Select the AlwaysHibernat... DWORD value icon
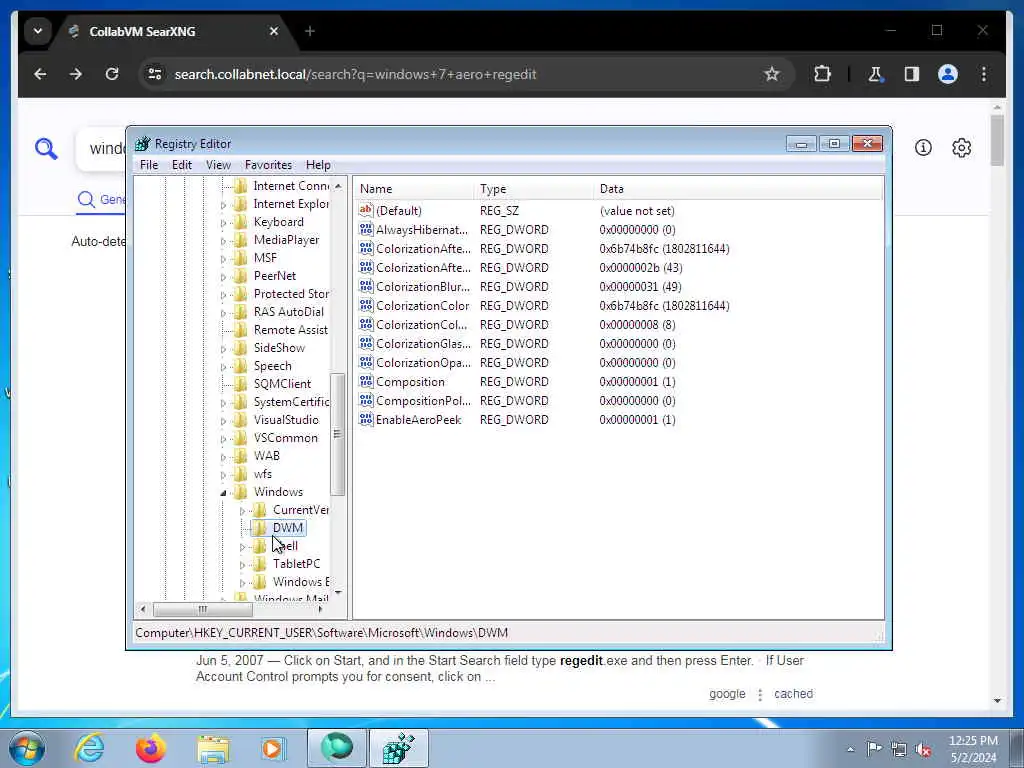The width and height of the screenshot is (1024, 768). coord(366,229)
